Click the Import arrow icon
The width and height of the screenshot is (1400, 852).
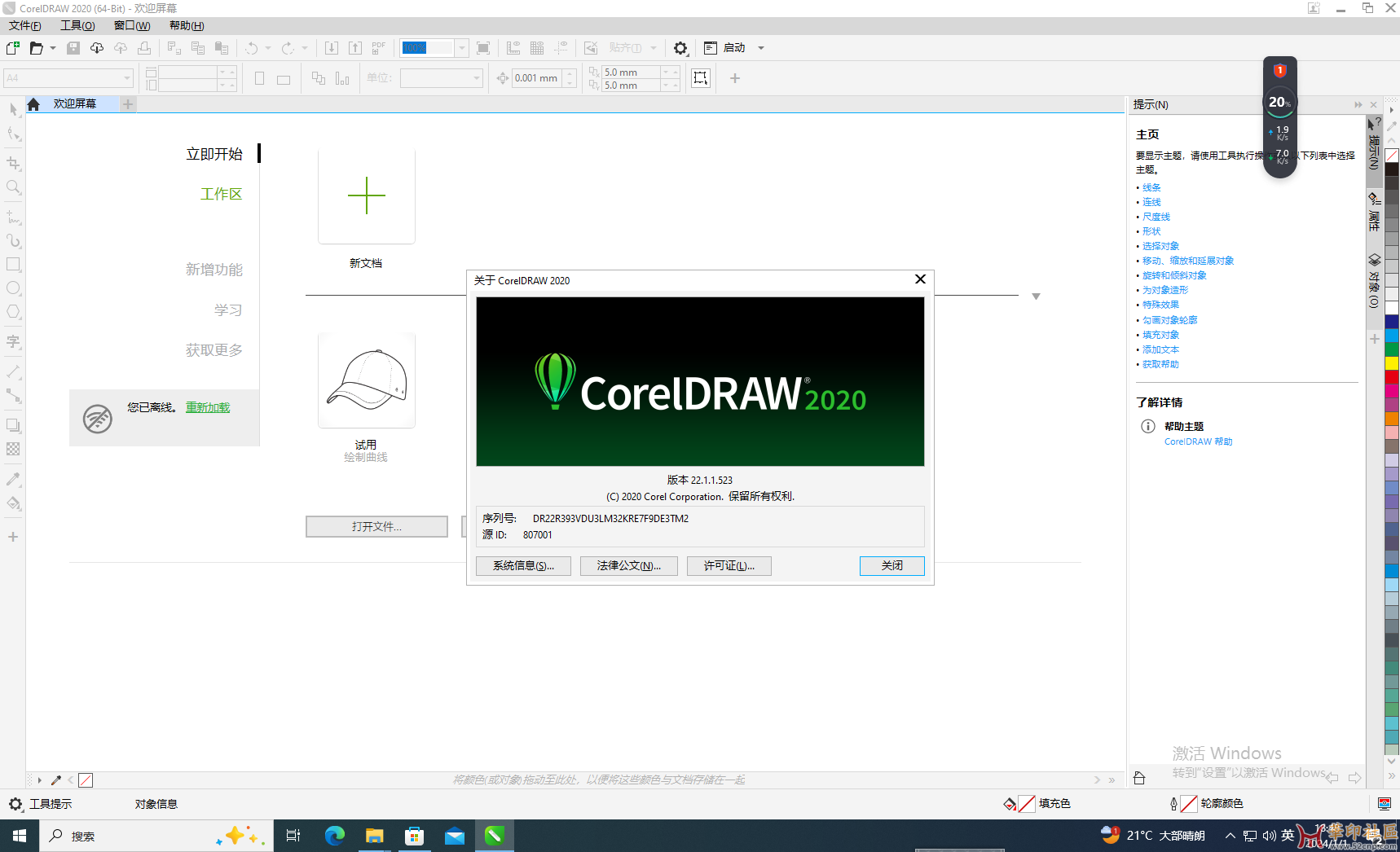tap(332, 48)
